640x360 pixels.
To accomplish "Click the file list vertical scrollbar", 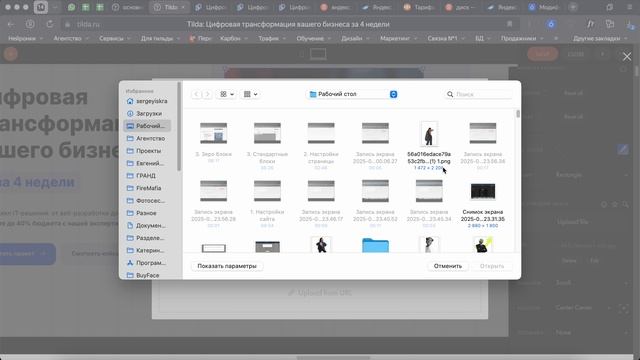I will (x=518, y=113).
